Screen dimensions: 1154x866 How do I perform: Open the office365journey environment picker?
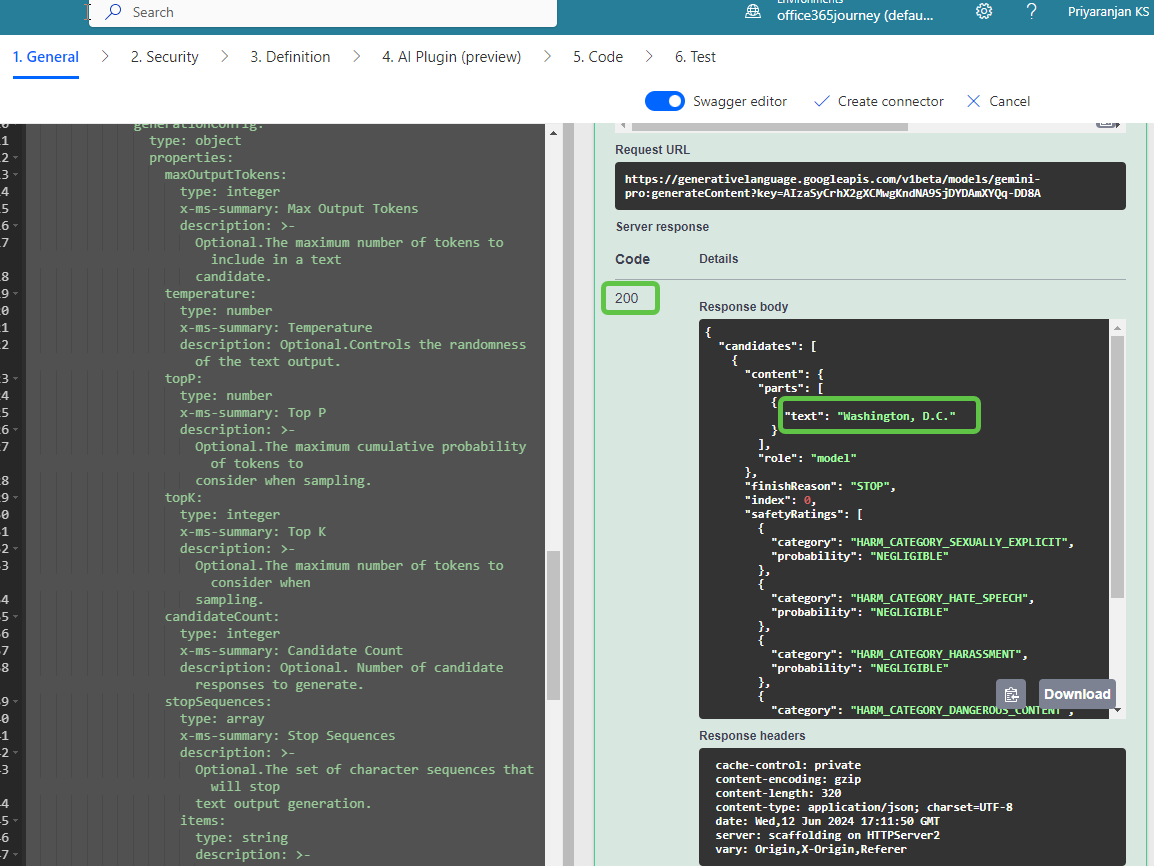pyautogui.click(x=854, y=14)
